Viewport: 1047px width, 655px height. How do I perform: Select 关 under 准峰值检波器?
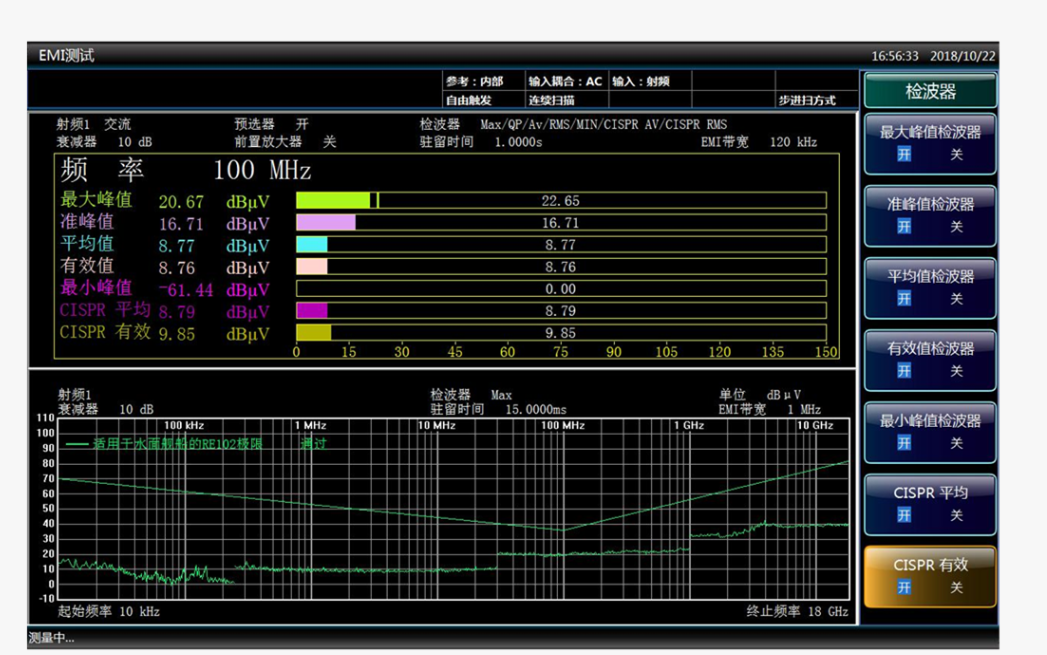(x=956, y=227)
